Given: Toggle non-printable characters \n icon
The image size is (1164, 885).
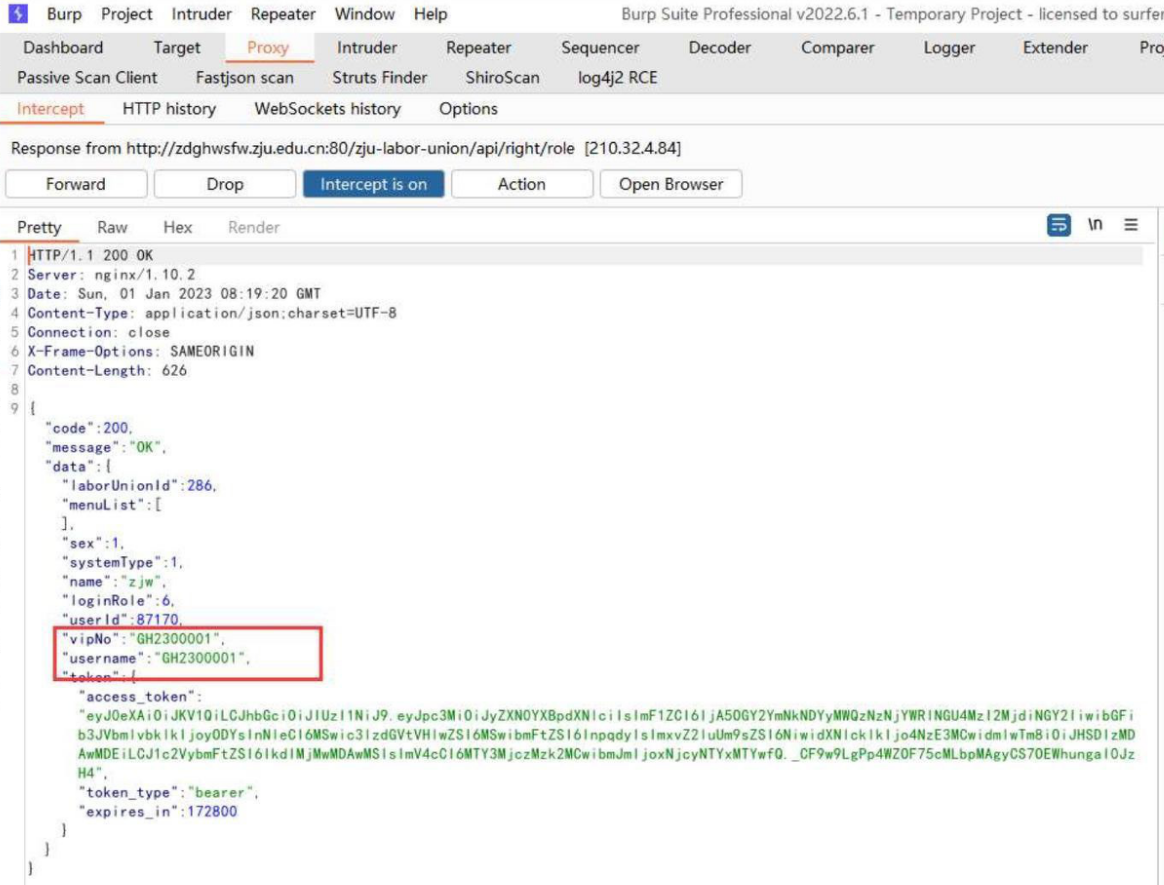Looking at the screenshot, I should click(x=1096, y=226).
